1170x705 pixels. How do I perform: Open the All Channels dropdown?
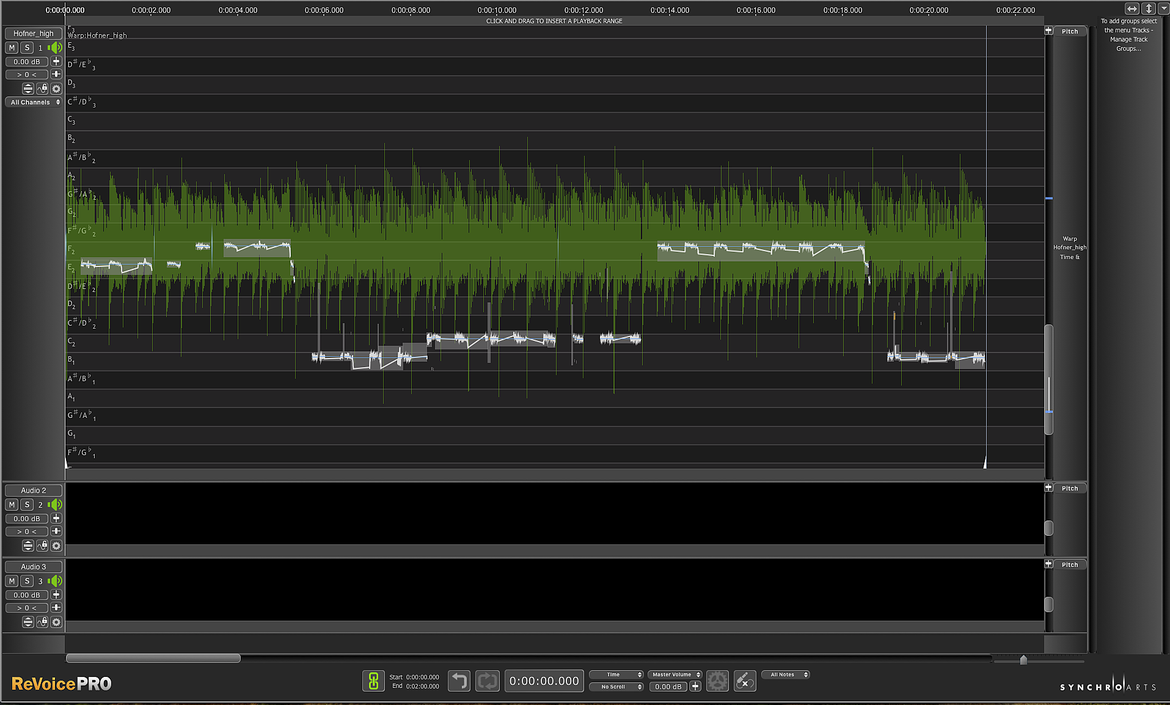point(34,102)
